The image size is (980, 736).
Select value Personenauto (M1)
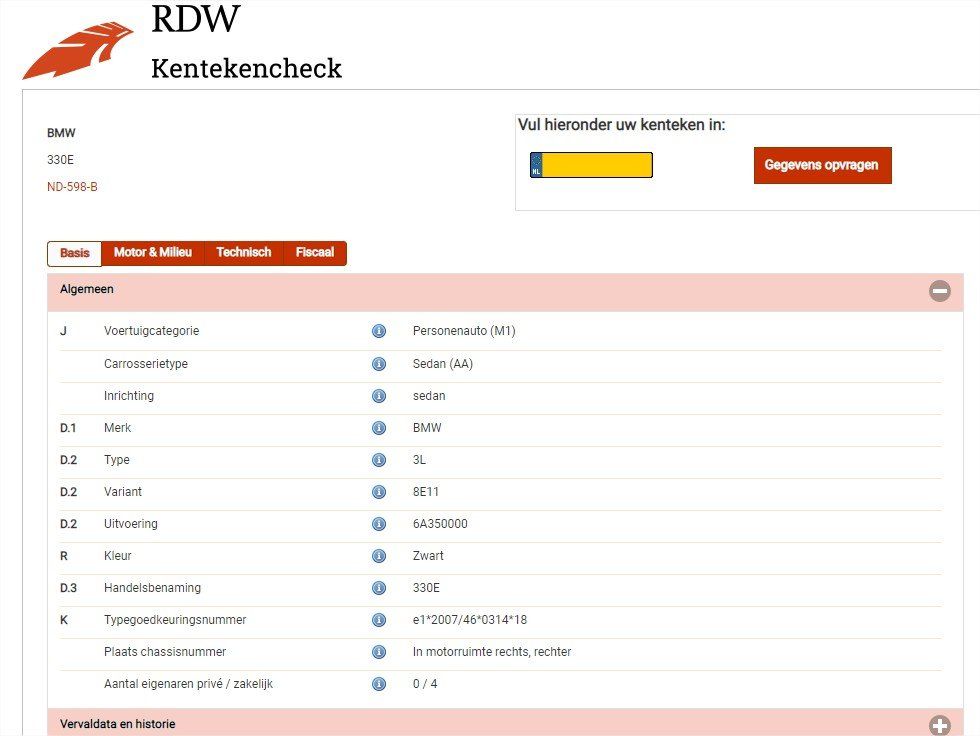coord(464,331)
